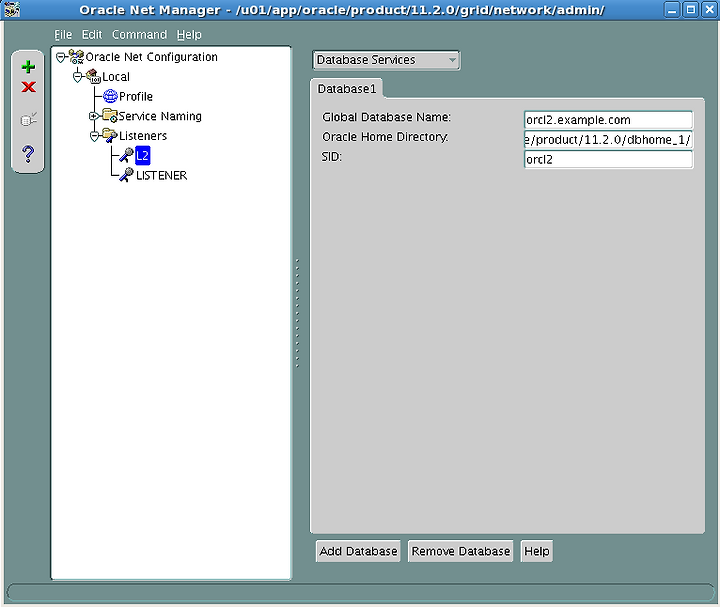Click the dotted pane splitter handle
This screenshot has width=720, height=607.
point(298,313)
